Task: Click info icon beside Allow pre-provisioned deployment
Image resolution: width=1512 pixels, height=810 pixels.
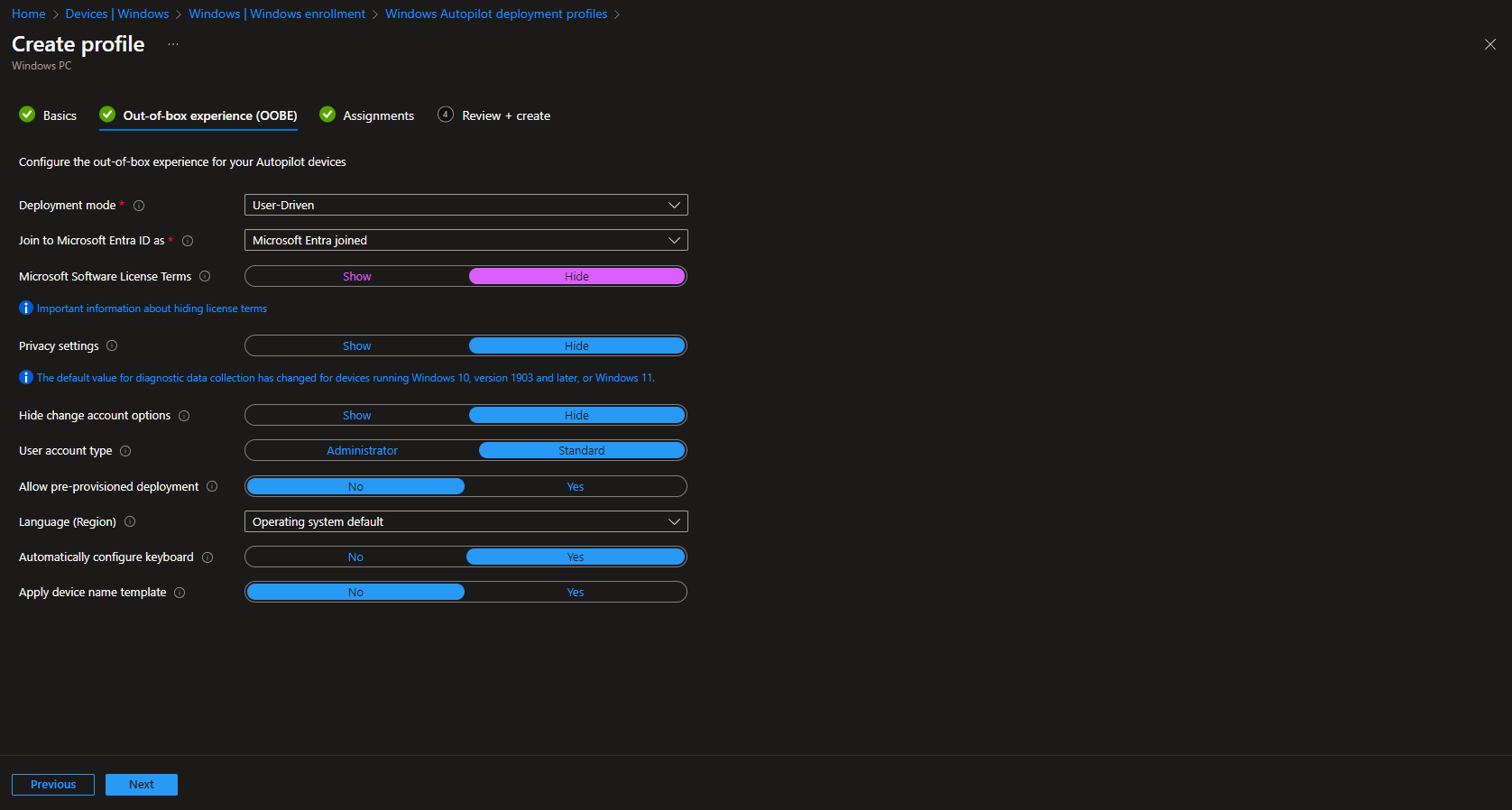Action: coord(212,486)
